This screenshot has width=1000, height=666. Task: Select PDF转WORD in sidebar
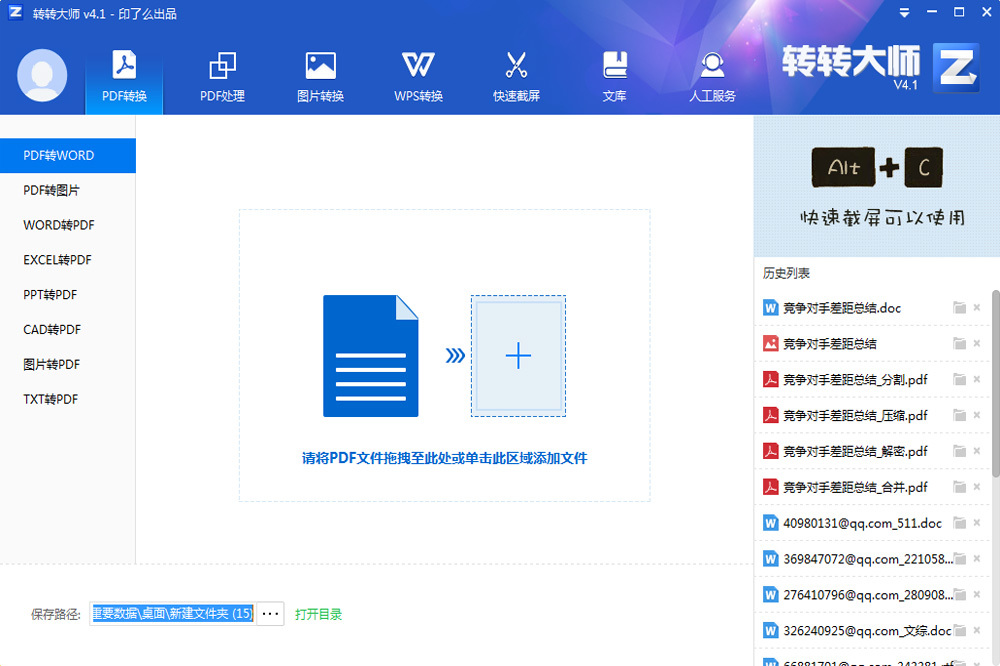tap(68, 156)
